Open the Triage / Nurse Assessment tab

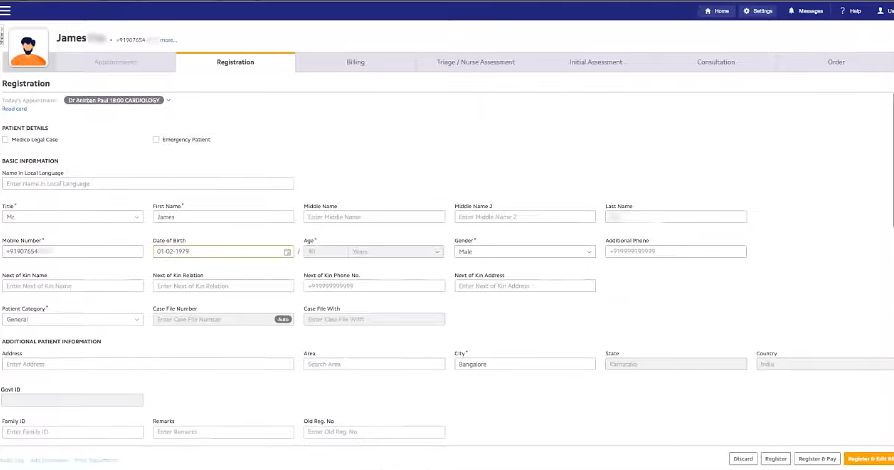[x=476, y=62]
